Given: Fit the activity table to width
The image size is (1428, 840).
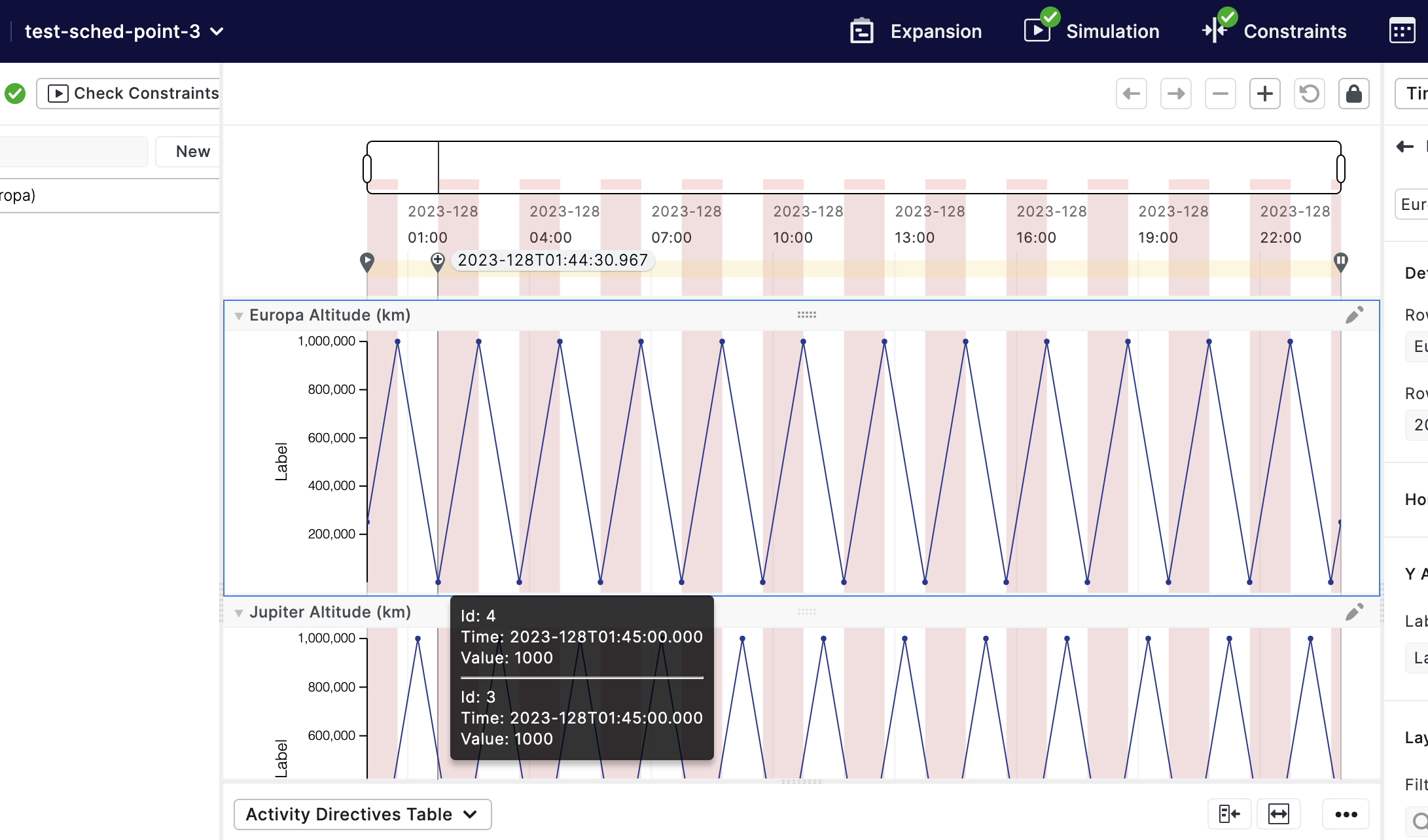Looking at the screenshot, I should (1279, 814).
